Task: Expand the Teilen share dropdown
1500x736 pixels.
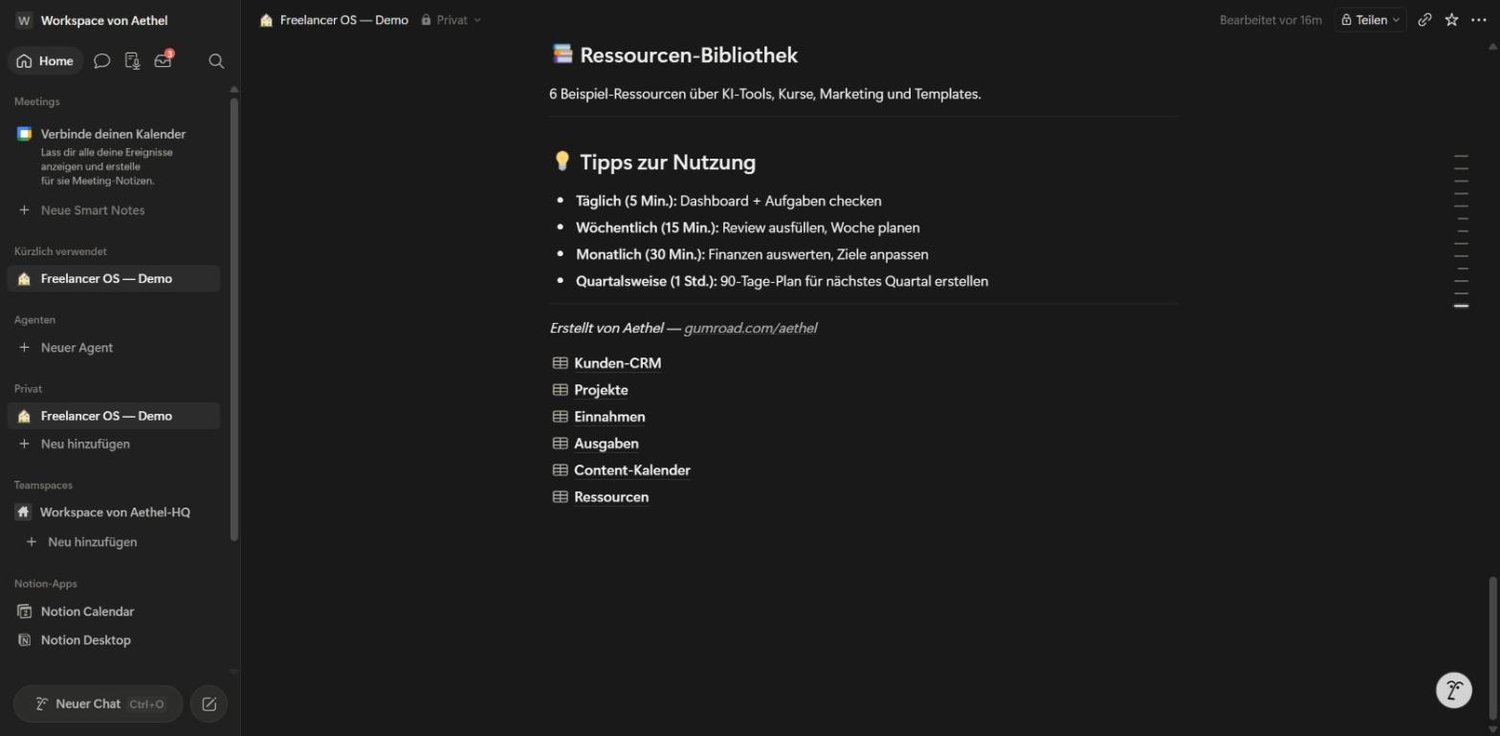Action: click(x=1371, y=20)
